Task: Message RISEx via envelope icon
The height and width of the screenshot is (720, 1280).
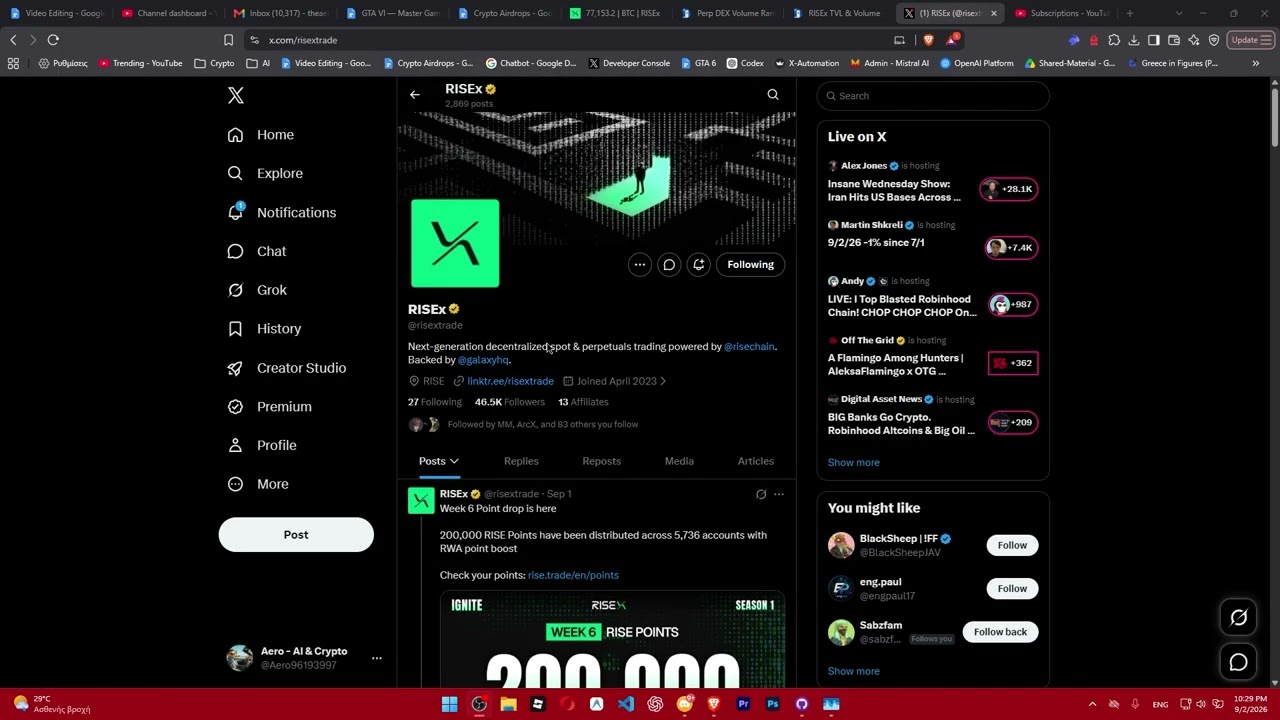Action: tap(669, 265)
